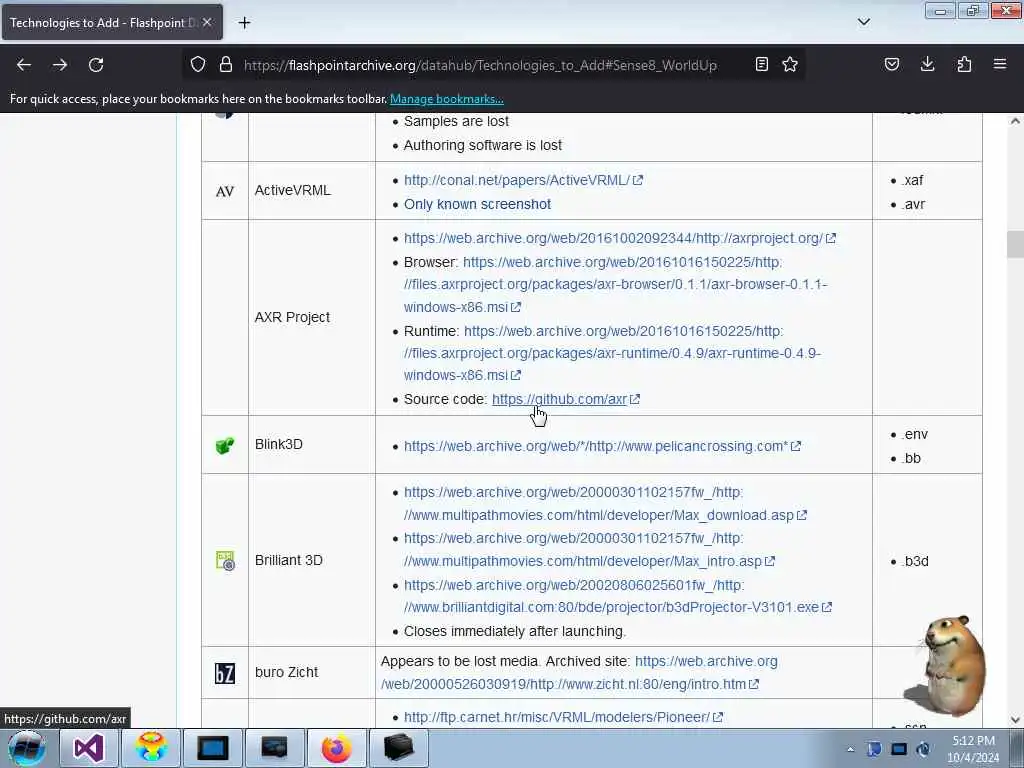Close the Technologies to Add tab

207,22
